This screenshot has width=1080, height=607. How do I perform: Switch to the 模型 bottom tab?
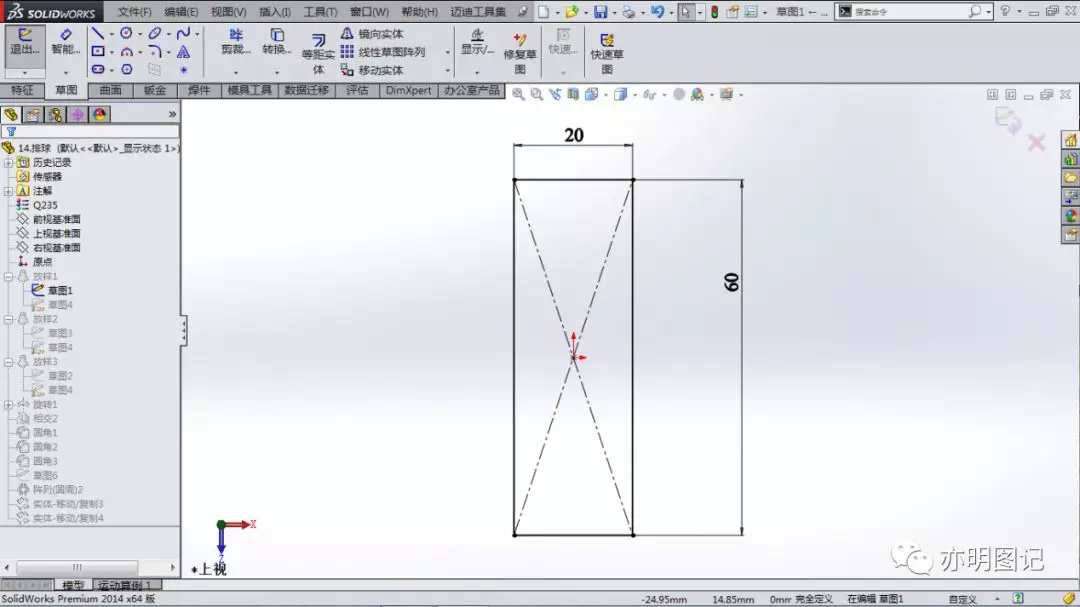point(73,585)
